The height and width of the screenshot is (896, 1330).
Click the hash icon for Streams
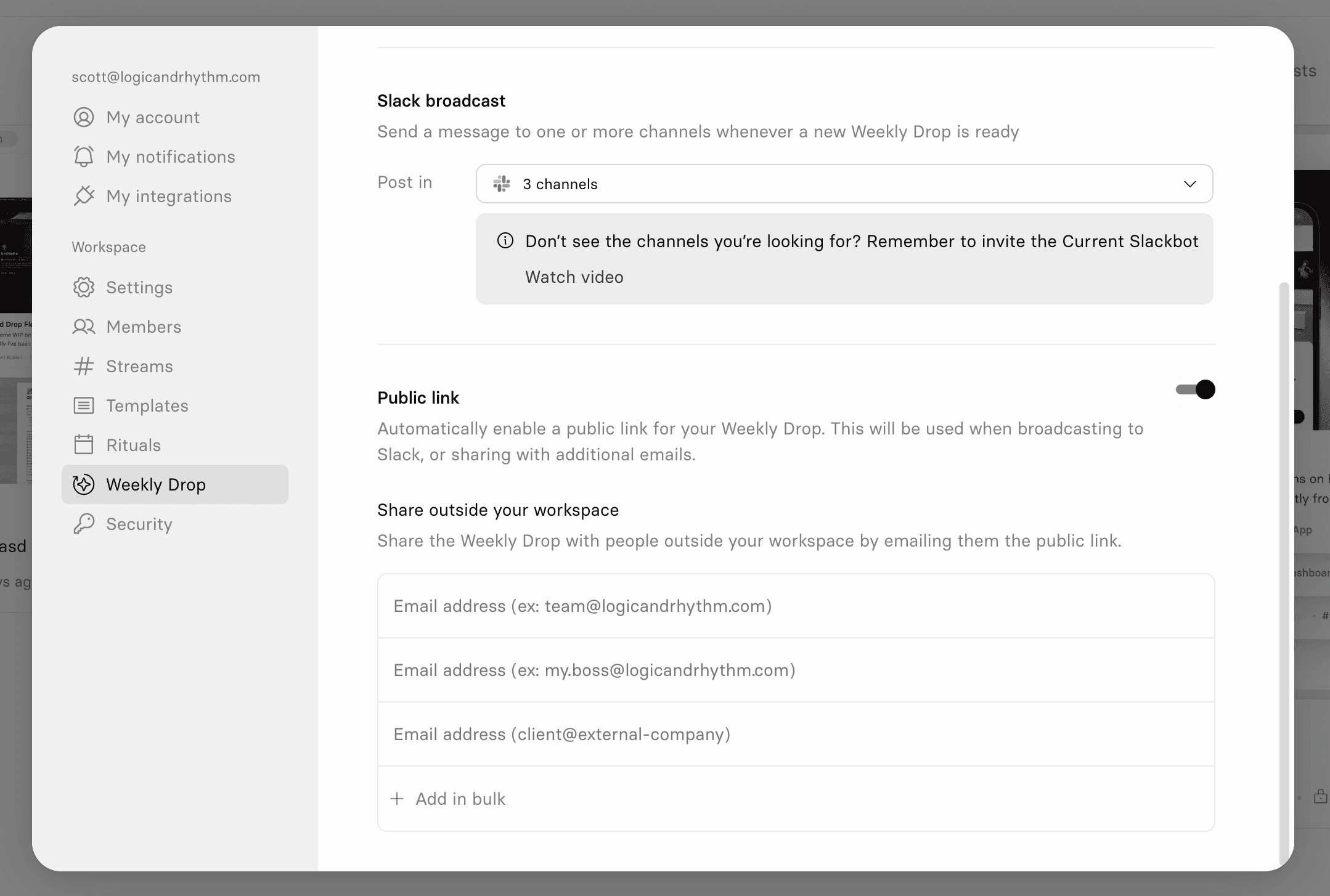click(84, 366)
